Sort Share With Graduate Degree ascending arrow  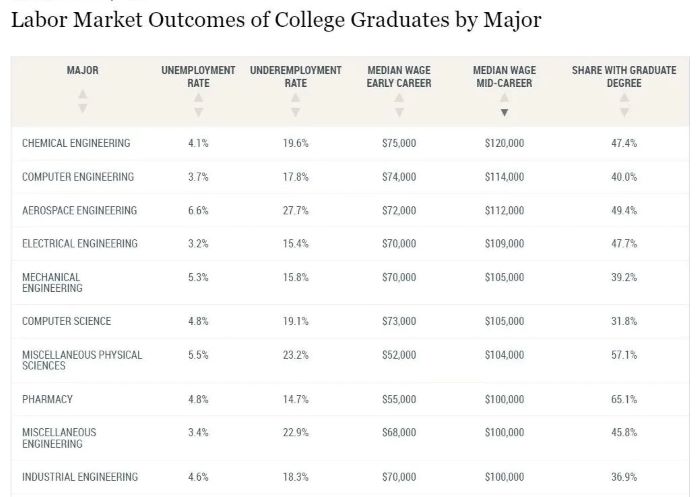click(x=624, y=98)
